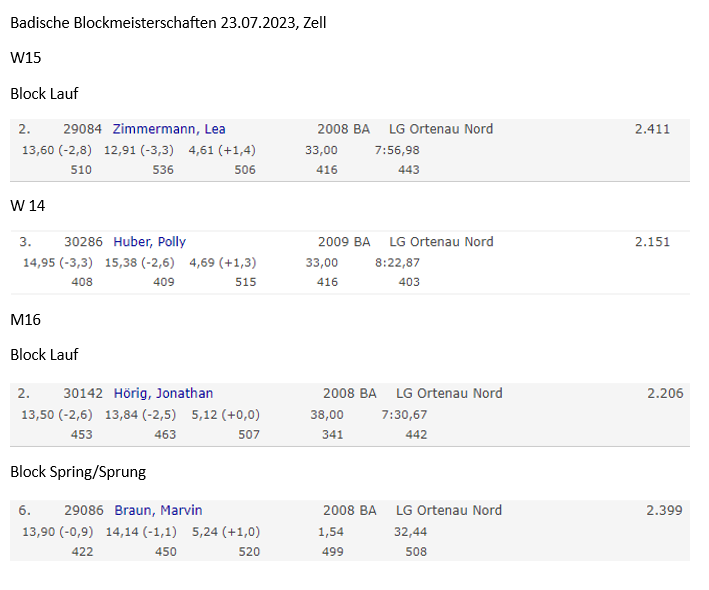Open the Huber, Polly athlete link
The height and width of the screenshot is (590, 709).
149,241
